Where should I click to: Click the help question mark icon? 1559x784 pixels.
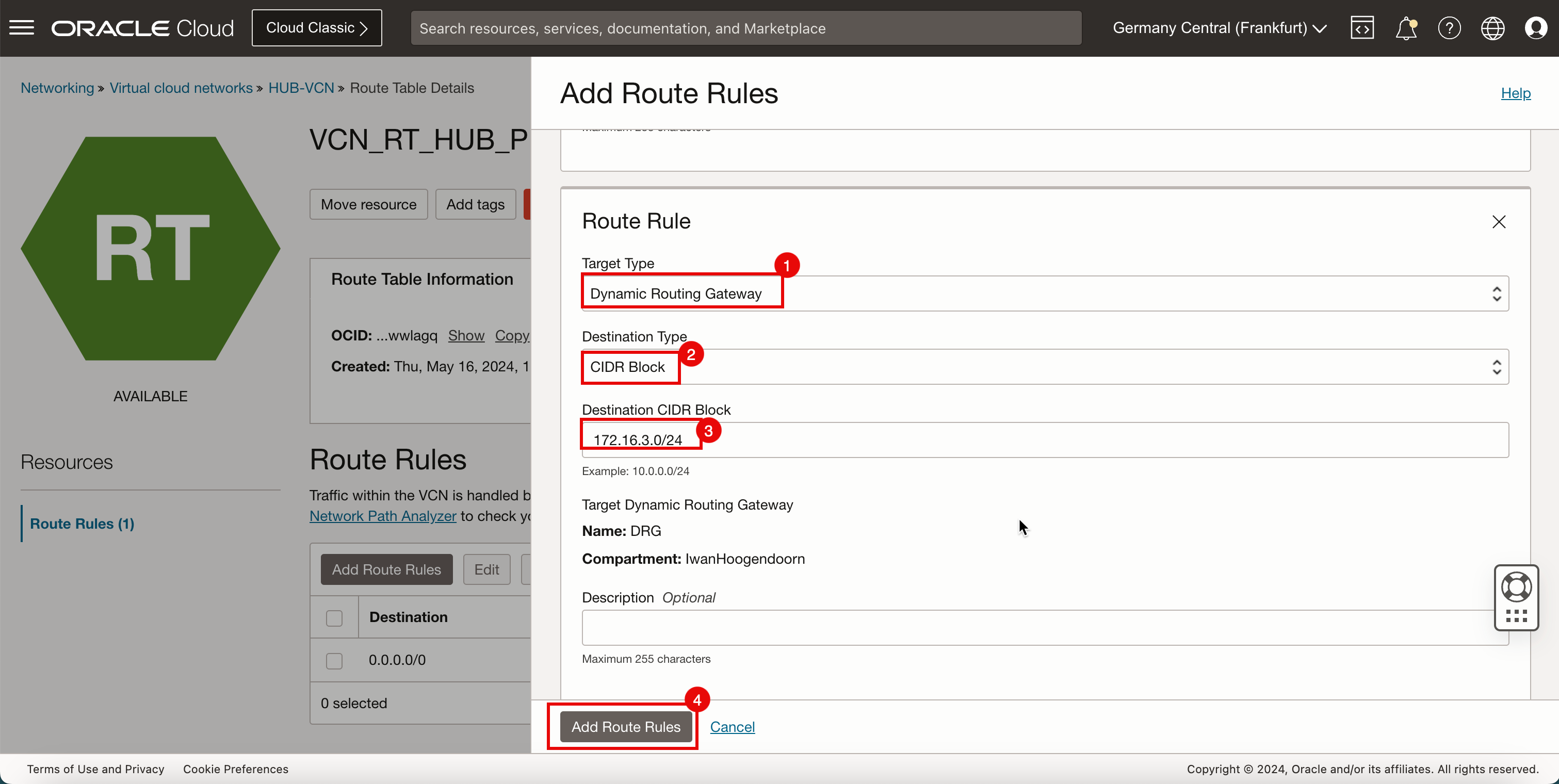(1448, 28)
